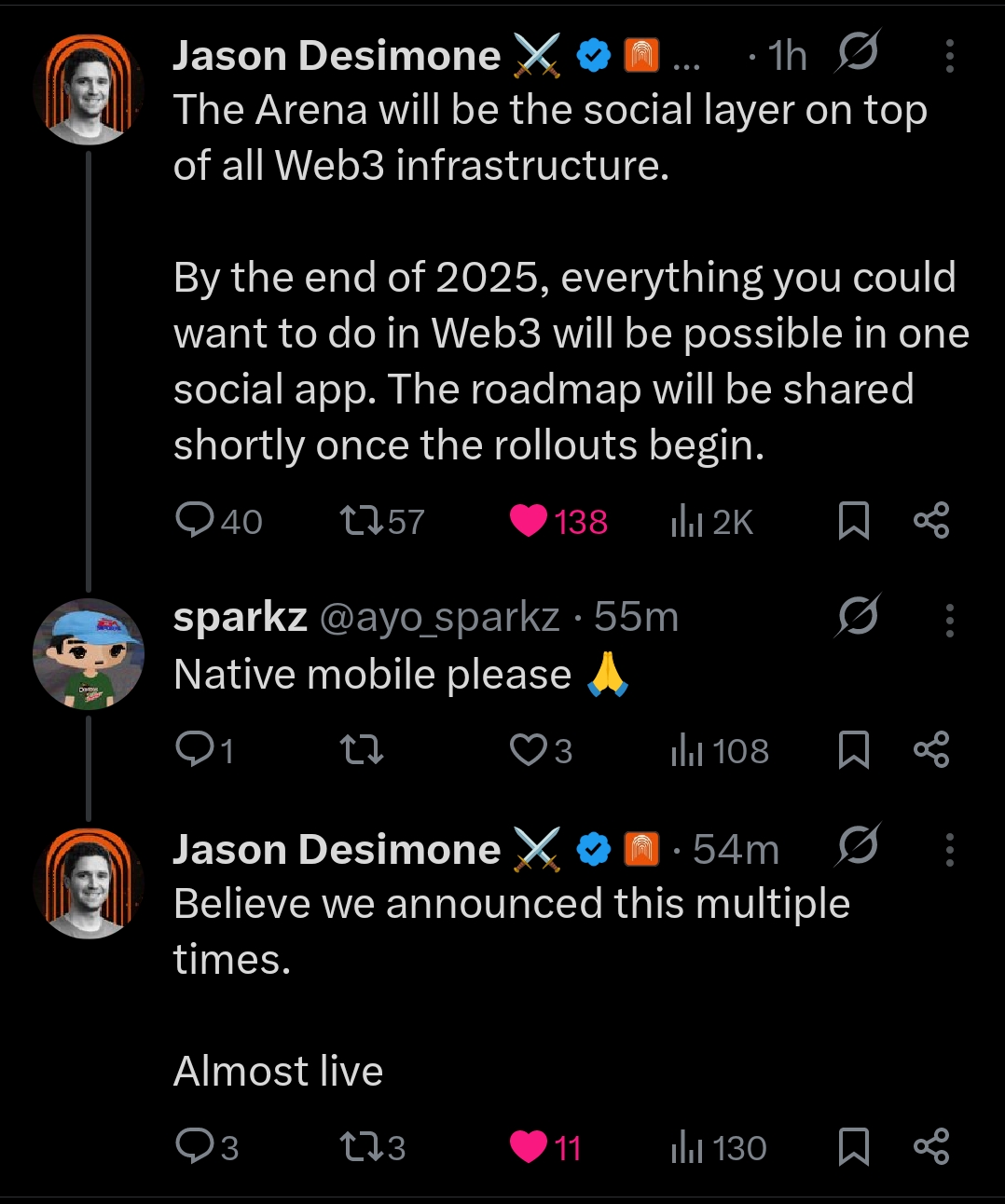Image resolution: width=1005 pixels, height=1204 pixels.
Task: Repost the Arena Web3 infrastructure post
Action: (x=362, y=521)
